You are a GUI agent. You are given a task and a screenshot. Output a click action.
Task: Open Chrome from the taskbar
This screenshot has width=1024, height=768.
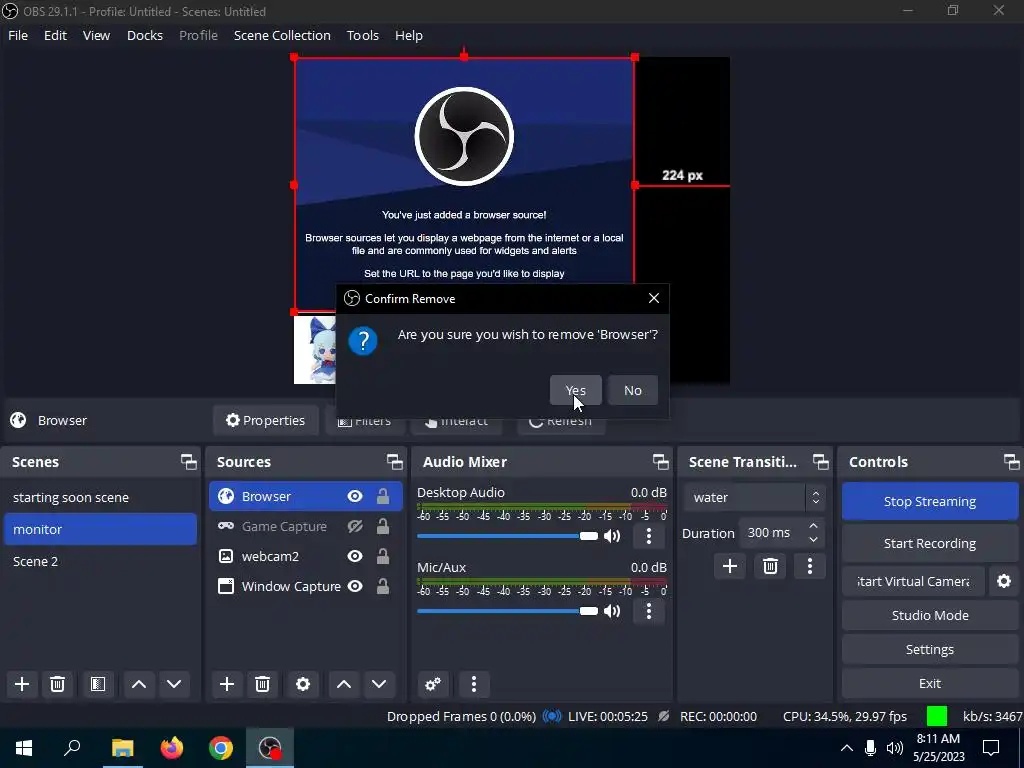click(221, 748)
